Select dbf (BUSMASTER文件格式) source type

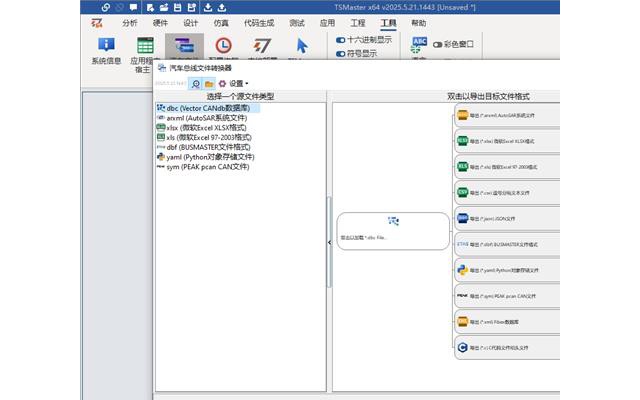(204, 147)
